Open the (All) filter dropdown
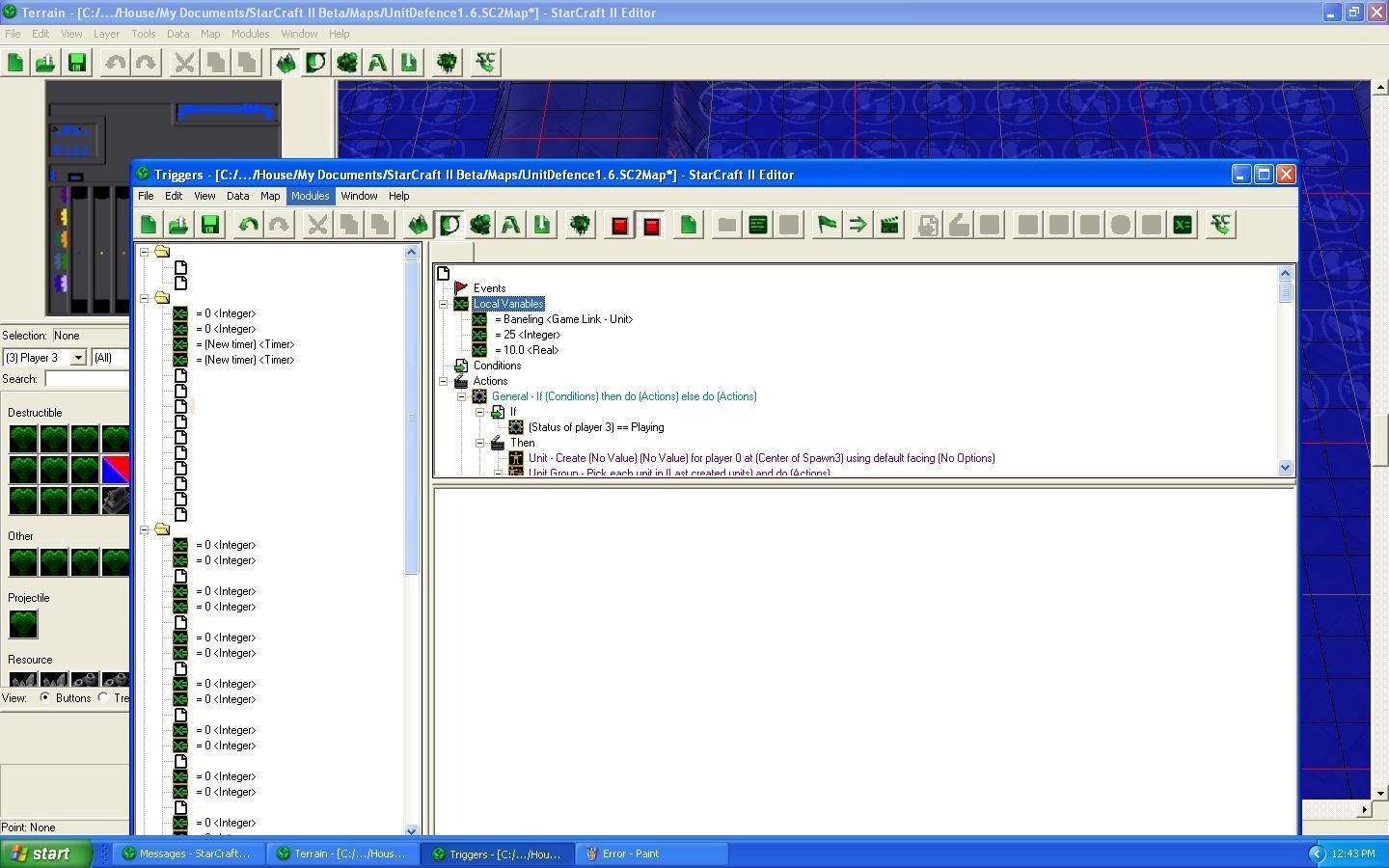The height and width of the screenshot is (868, 1389). click(x=110, y=358)
